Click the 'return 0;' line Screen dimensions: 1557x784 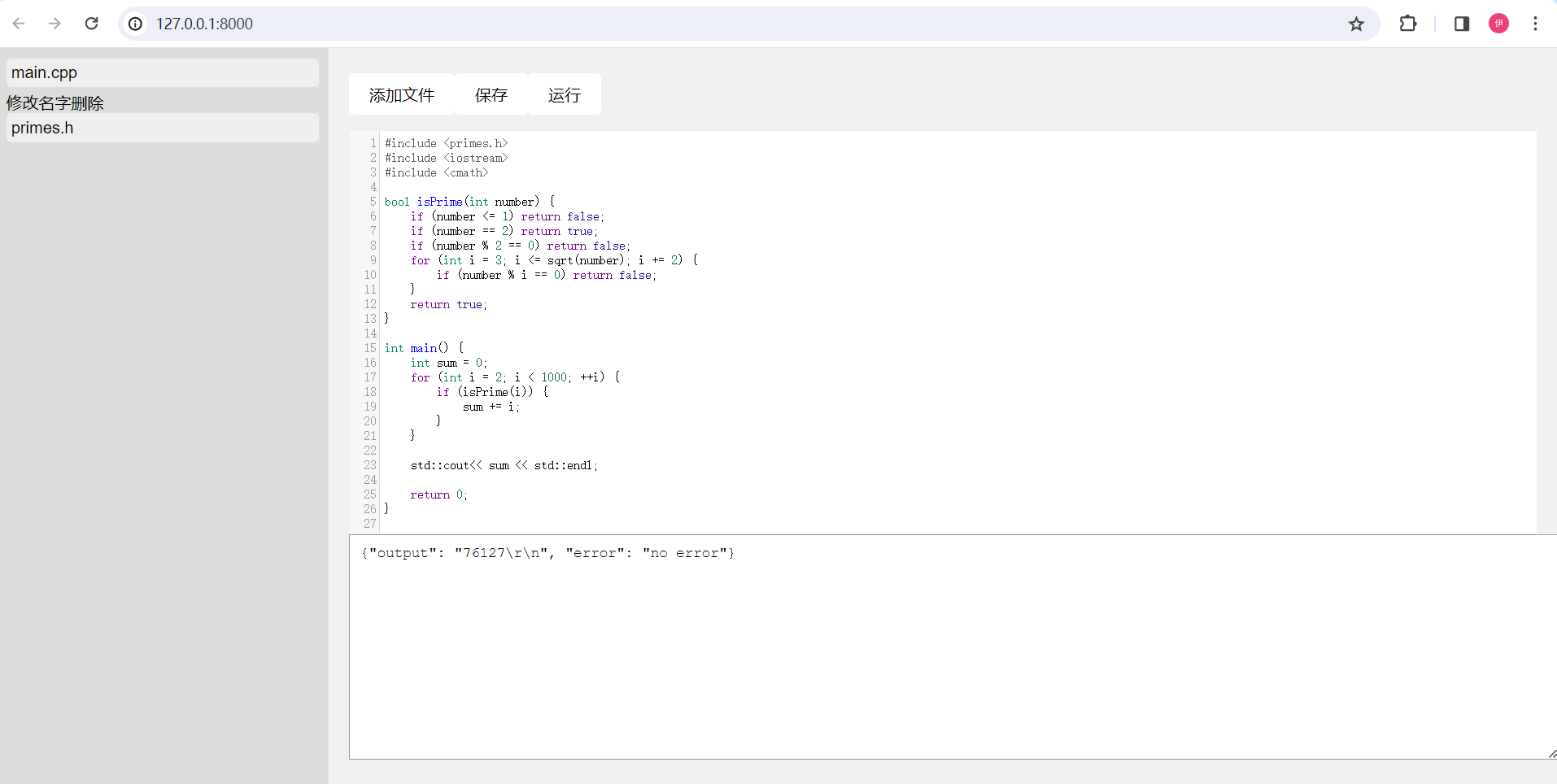point(439,494)
